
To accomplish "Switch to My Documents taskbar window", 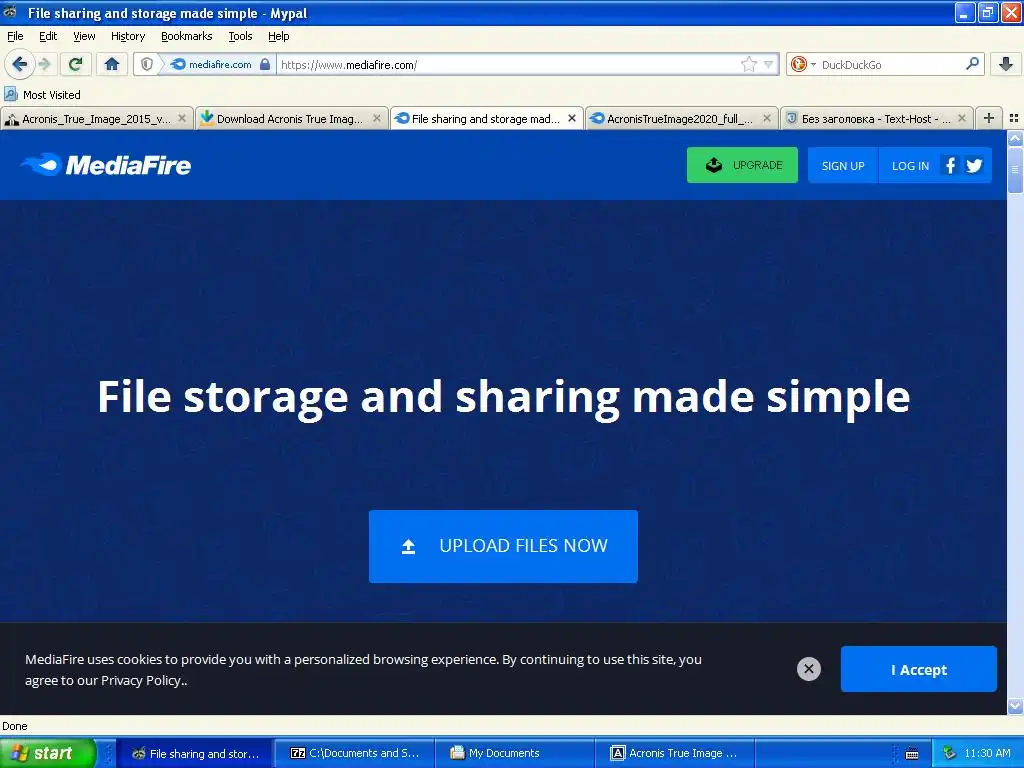I will point(514,753).
